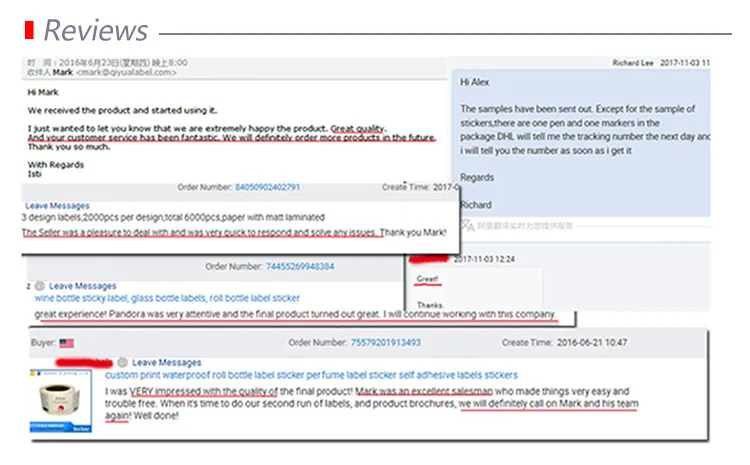Click the US flag icon beside Buyer

67,342
